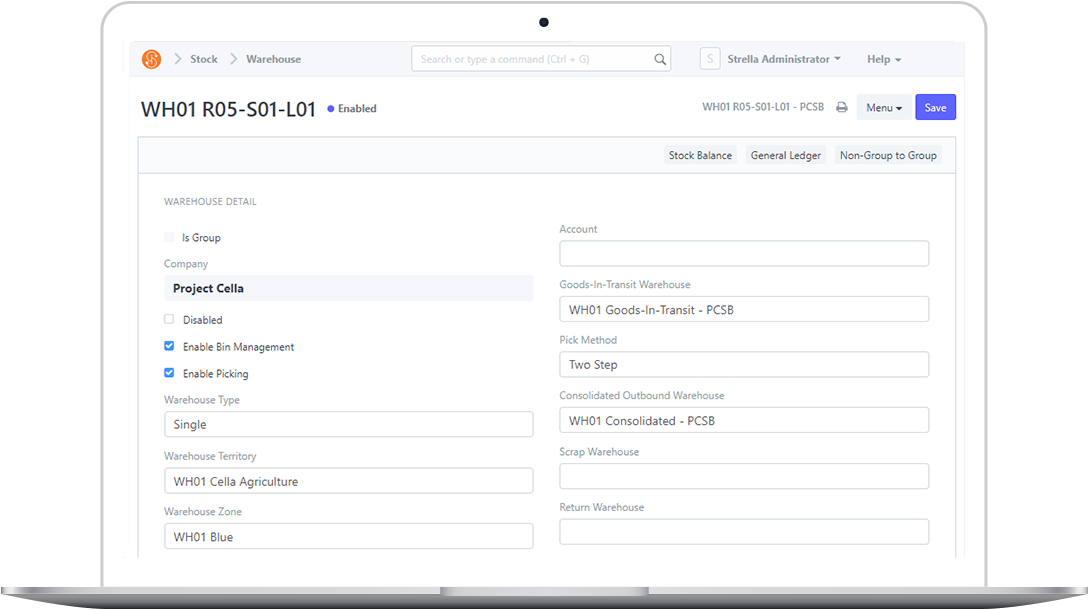
Task: Click the General Ledger button
Action: tap(786, 155)
